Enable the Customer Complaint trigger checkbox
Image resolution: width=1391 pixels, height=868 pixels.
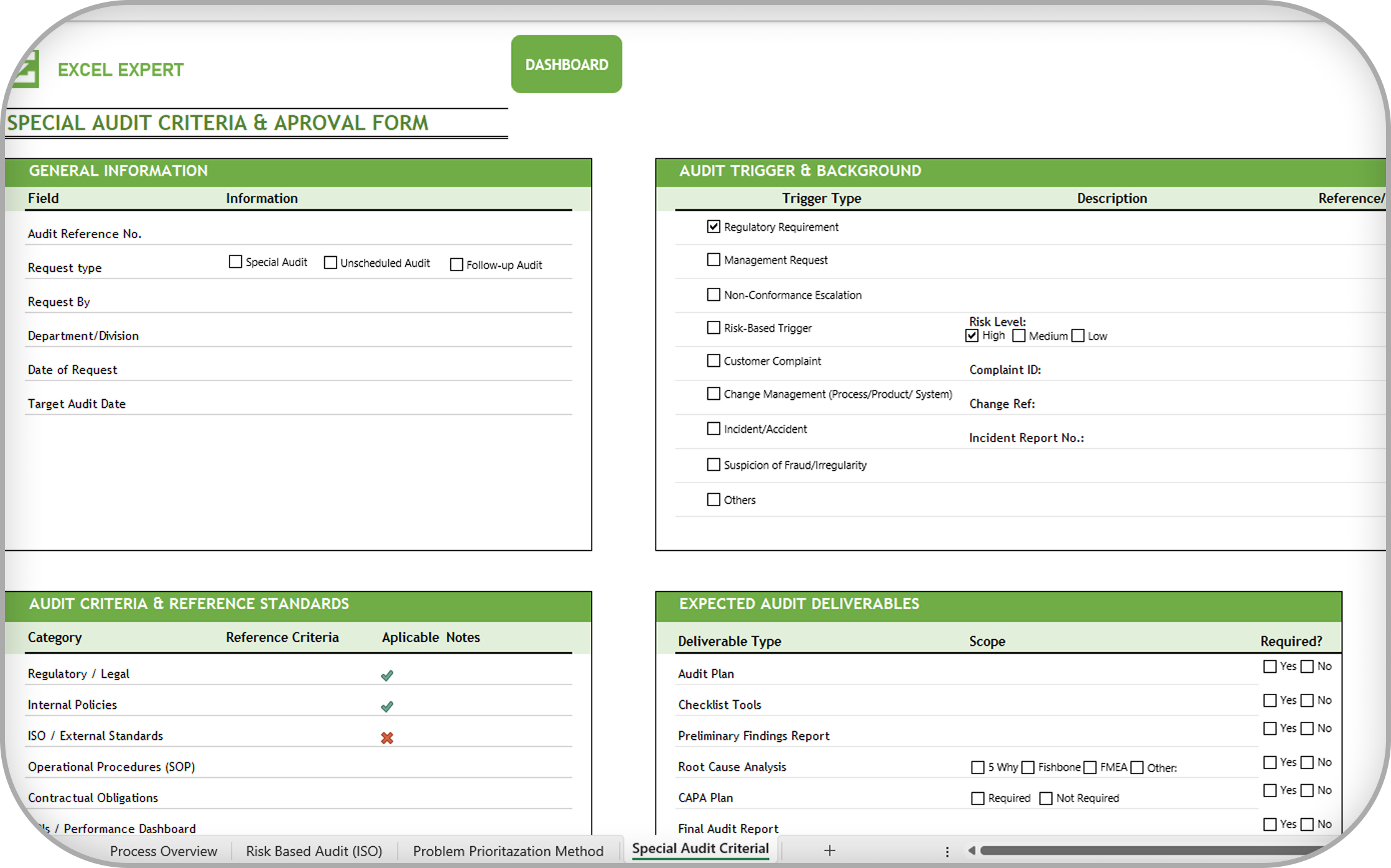714,361
